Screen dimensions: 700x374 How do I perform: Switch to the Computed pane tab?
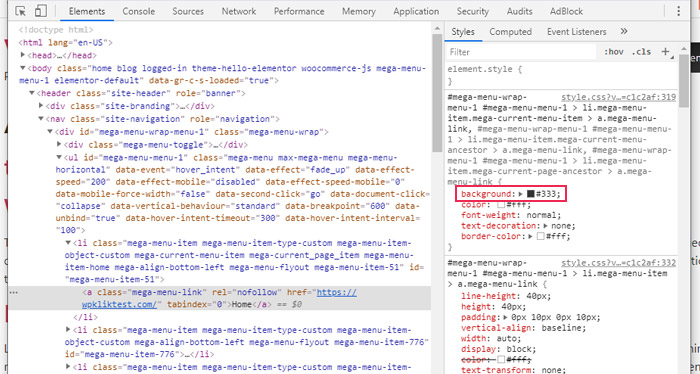coord(510,32)
